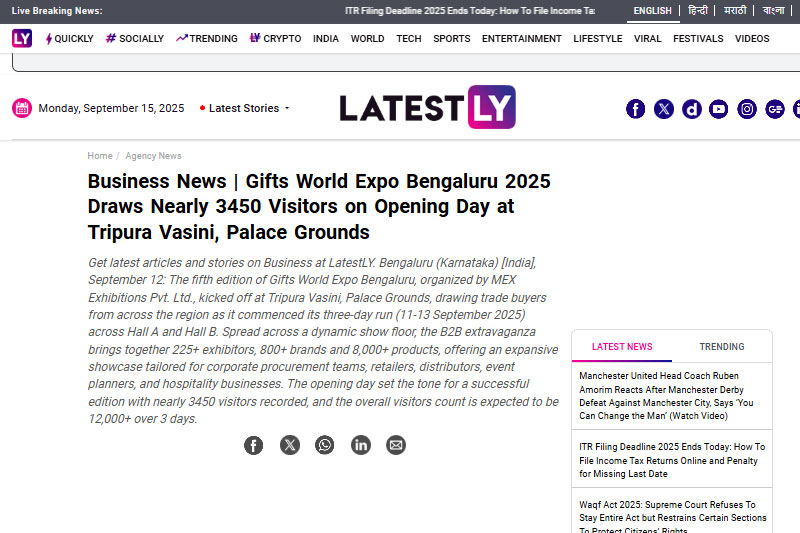Image resolution: width=800 pixels, height=533 pixels.
Task: Share article on LinkedIn
Action: [361, 445]
